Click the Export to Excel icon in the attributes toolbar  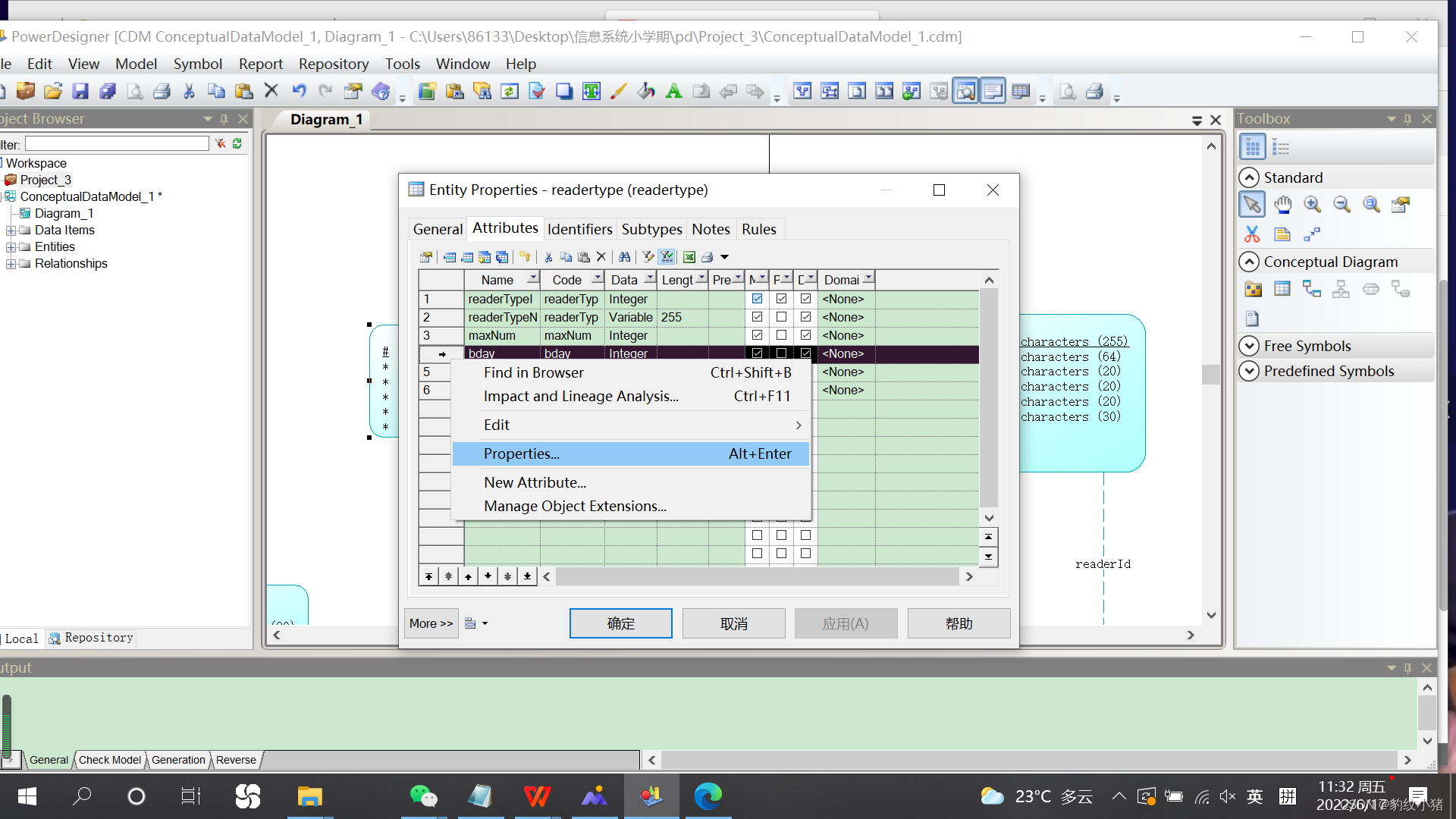click(689, 257)
